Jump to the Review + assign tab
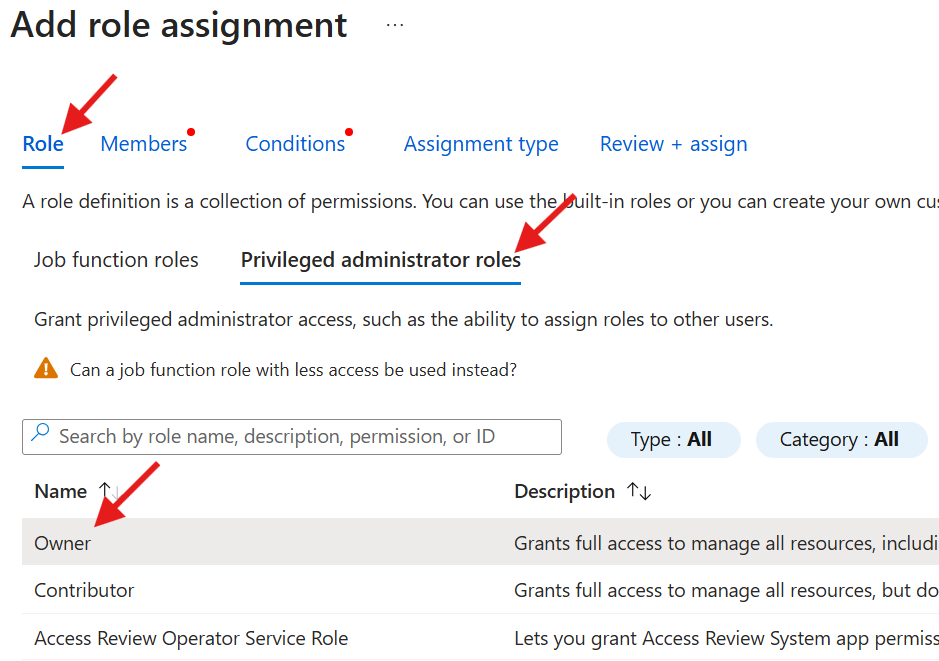 (673, 144)
